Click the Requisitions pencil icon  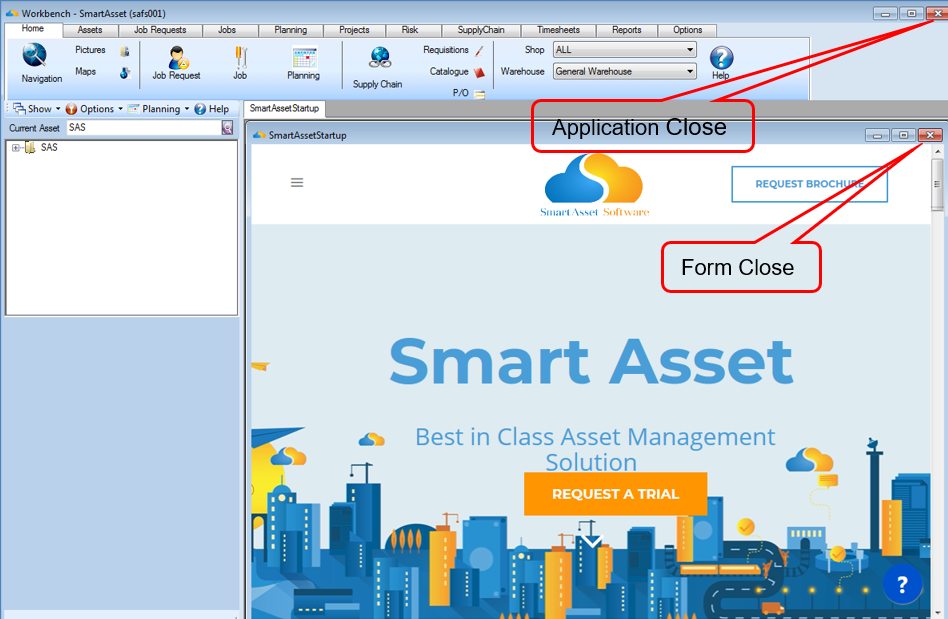[479, 51]
